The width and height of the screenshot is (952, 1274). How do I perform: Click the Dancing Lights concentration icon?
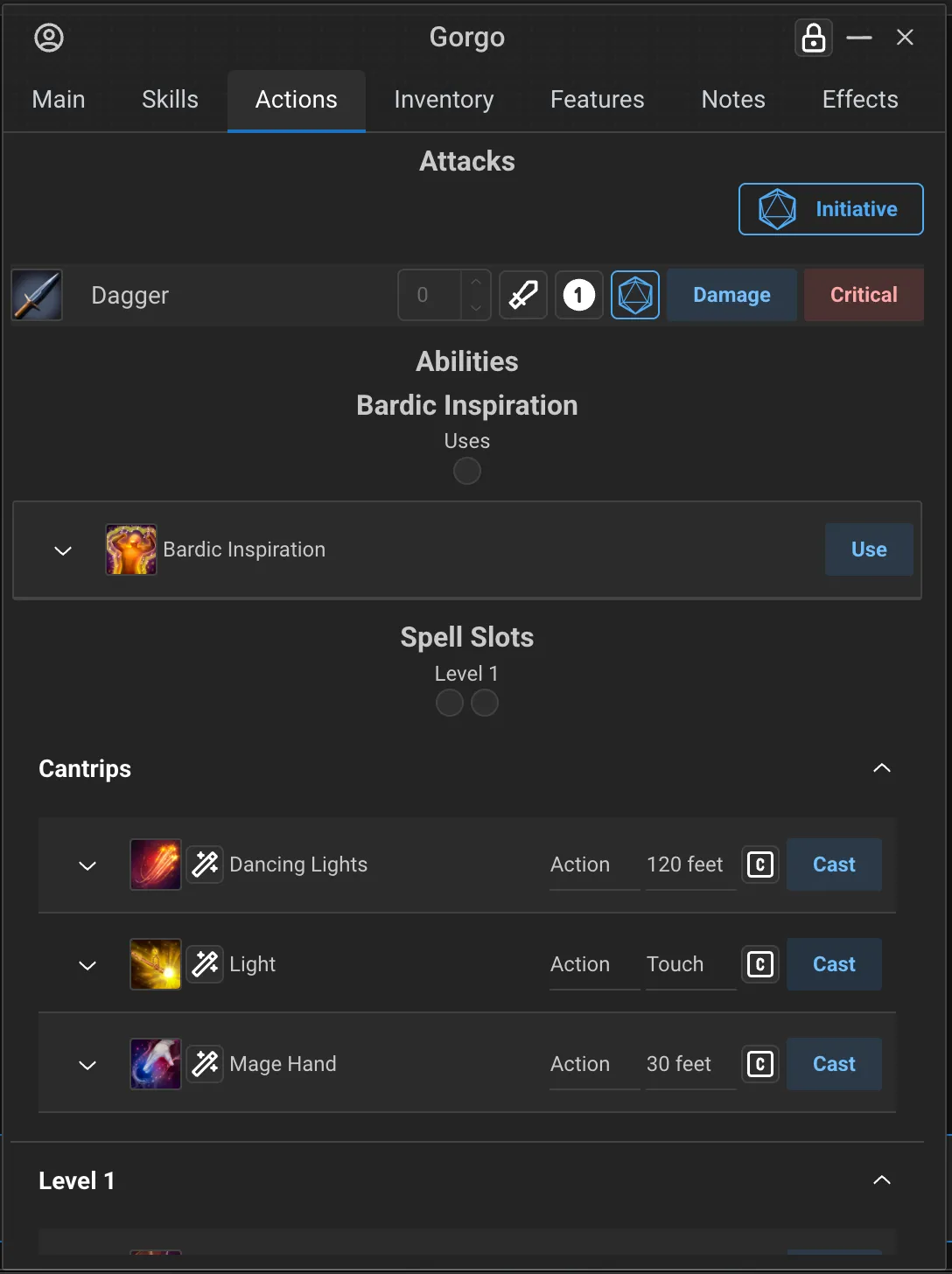pyautogui.click(x=760, y=864)
